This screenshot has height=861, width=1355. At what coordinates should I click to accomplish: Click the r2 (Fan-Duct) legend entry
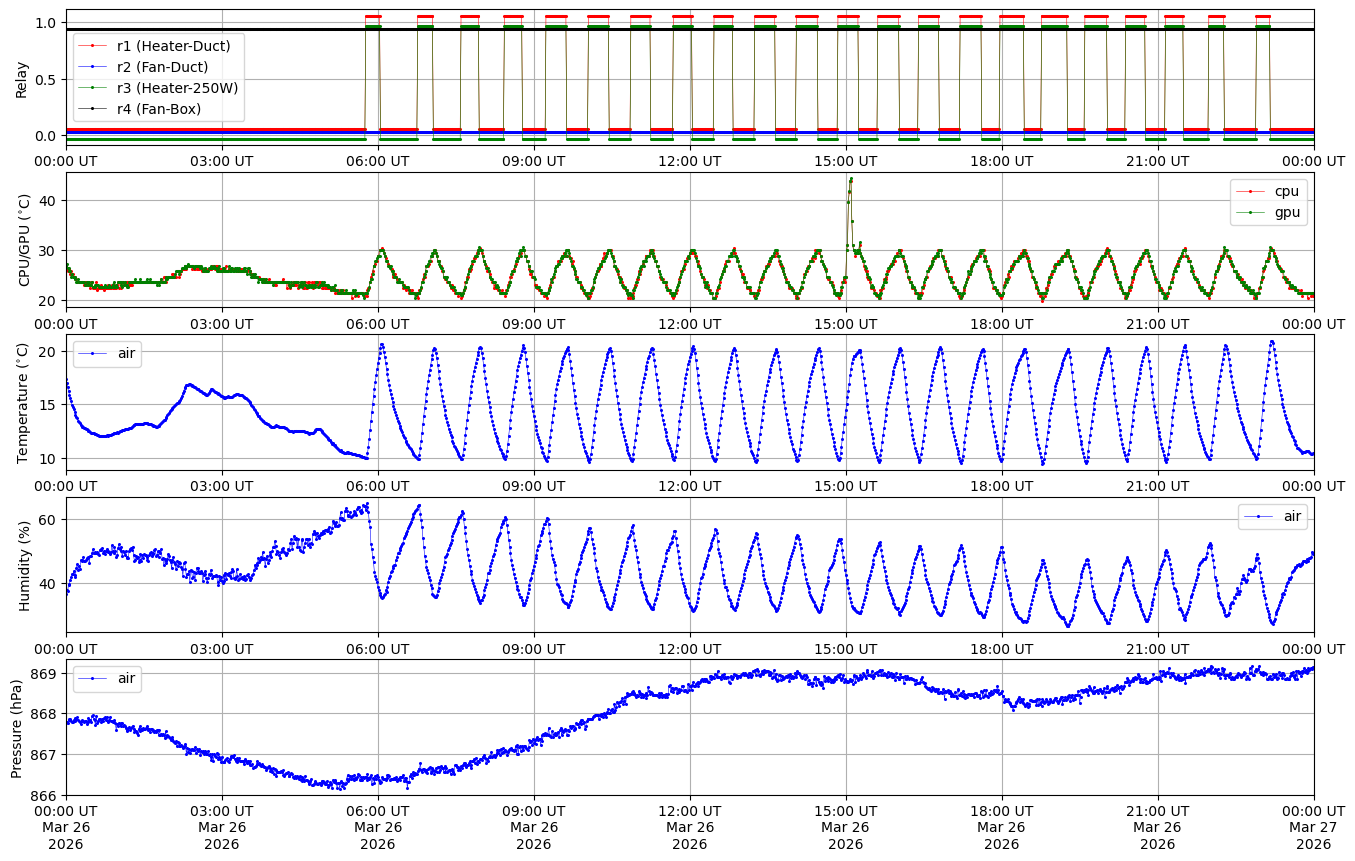click(162, 66)
